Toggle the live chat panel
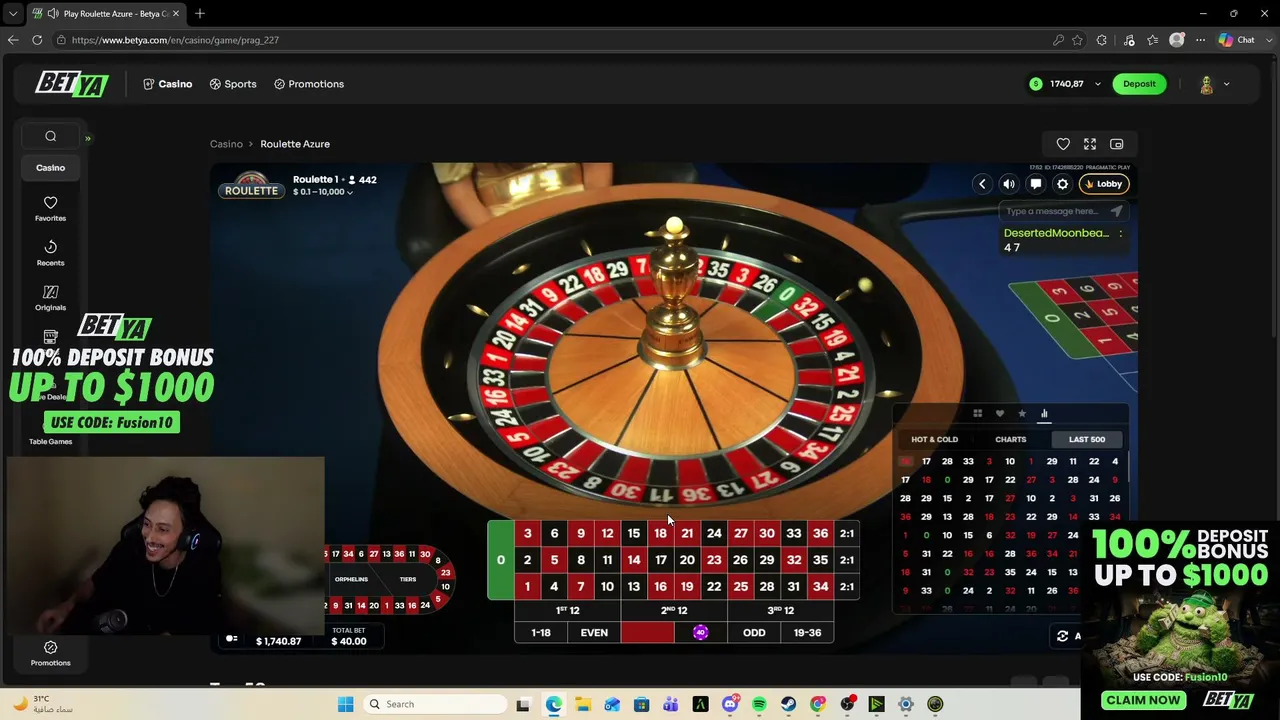The image size is (1280, 720). (x=1036, y=184)
